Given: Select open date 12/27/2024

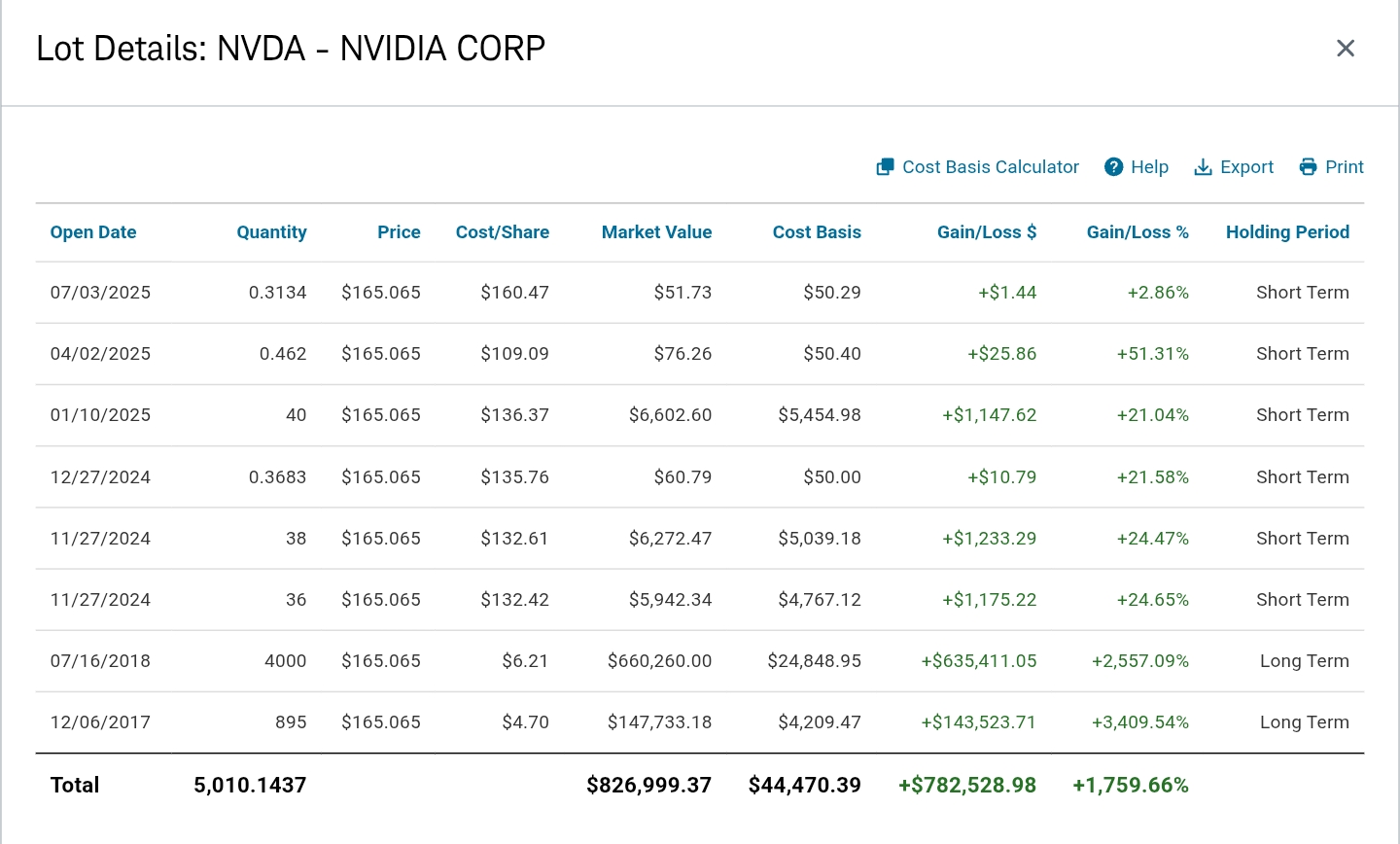Looking at the screenshot, I should click(100, 477).
